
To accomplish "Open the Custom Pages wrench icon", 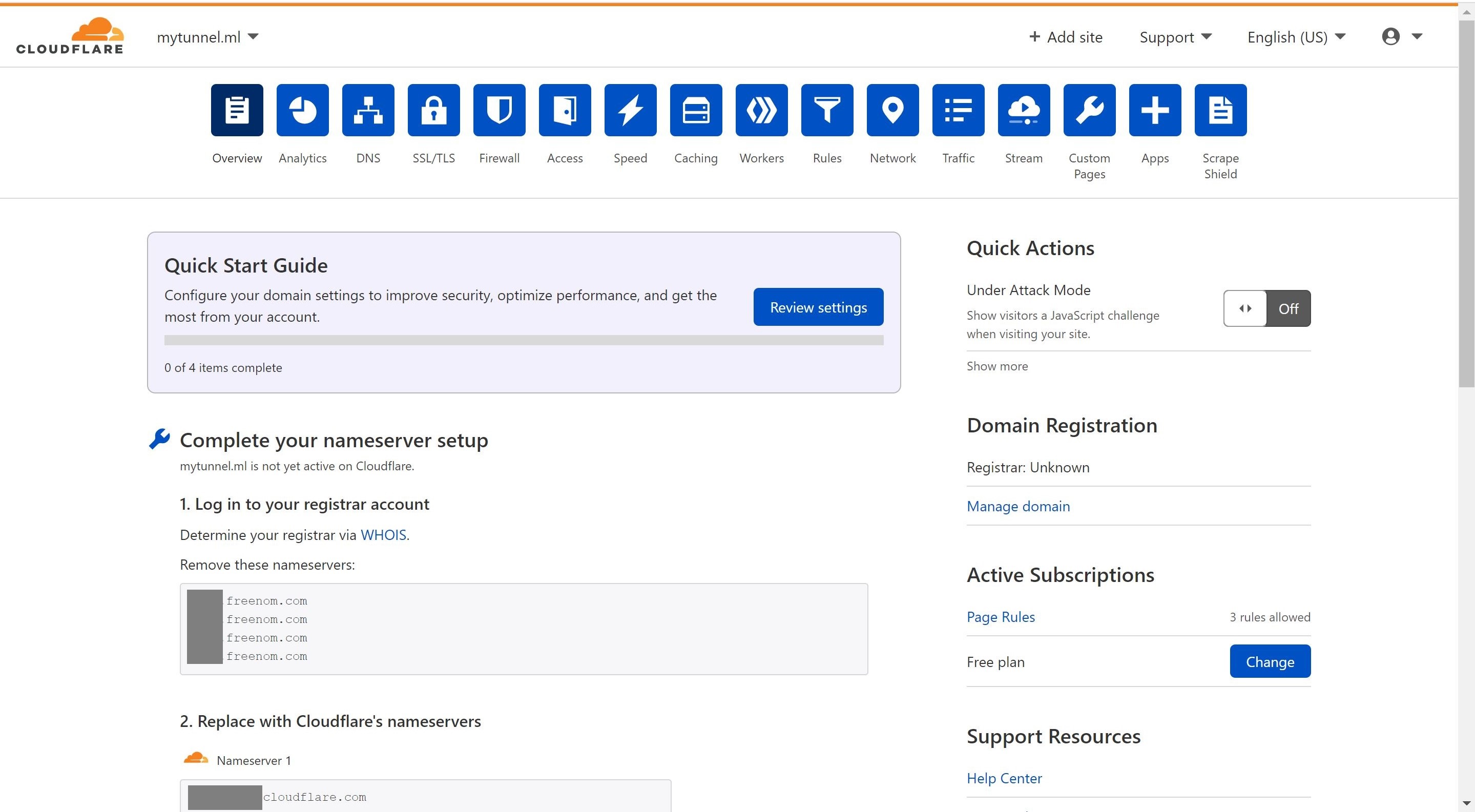I will pyautogui.click(x=1089, y=110).
